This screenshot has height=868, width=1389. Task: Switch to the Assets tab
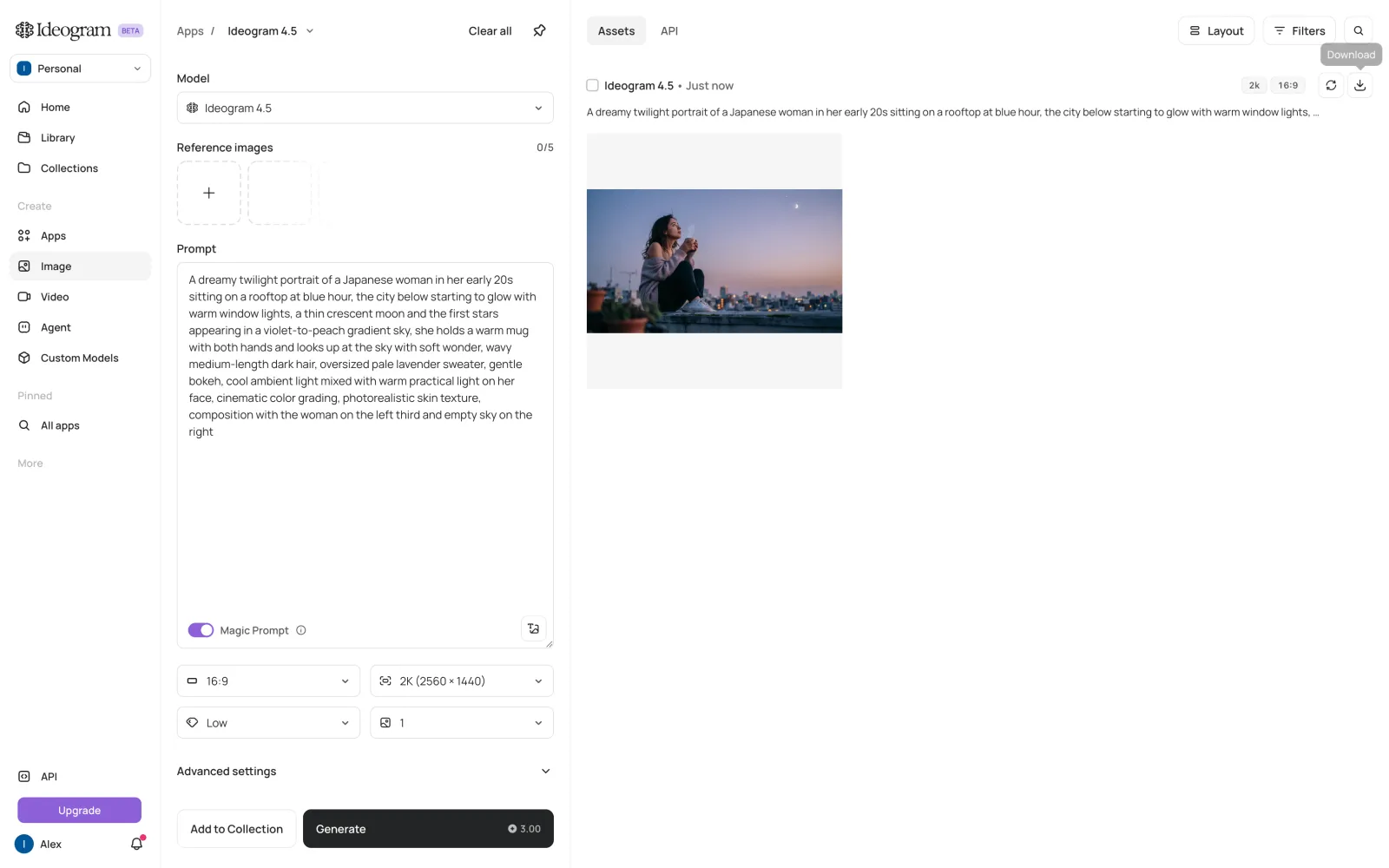click(616, 30)
